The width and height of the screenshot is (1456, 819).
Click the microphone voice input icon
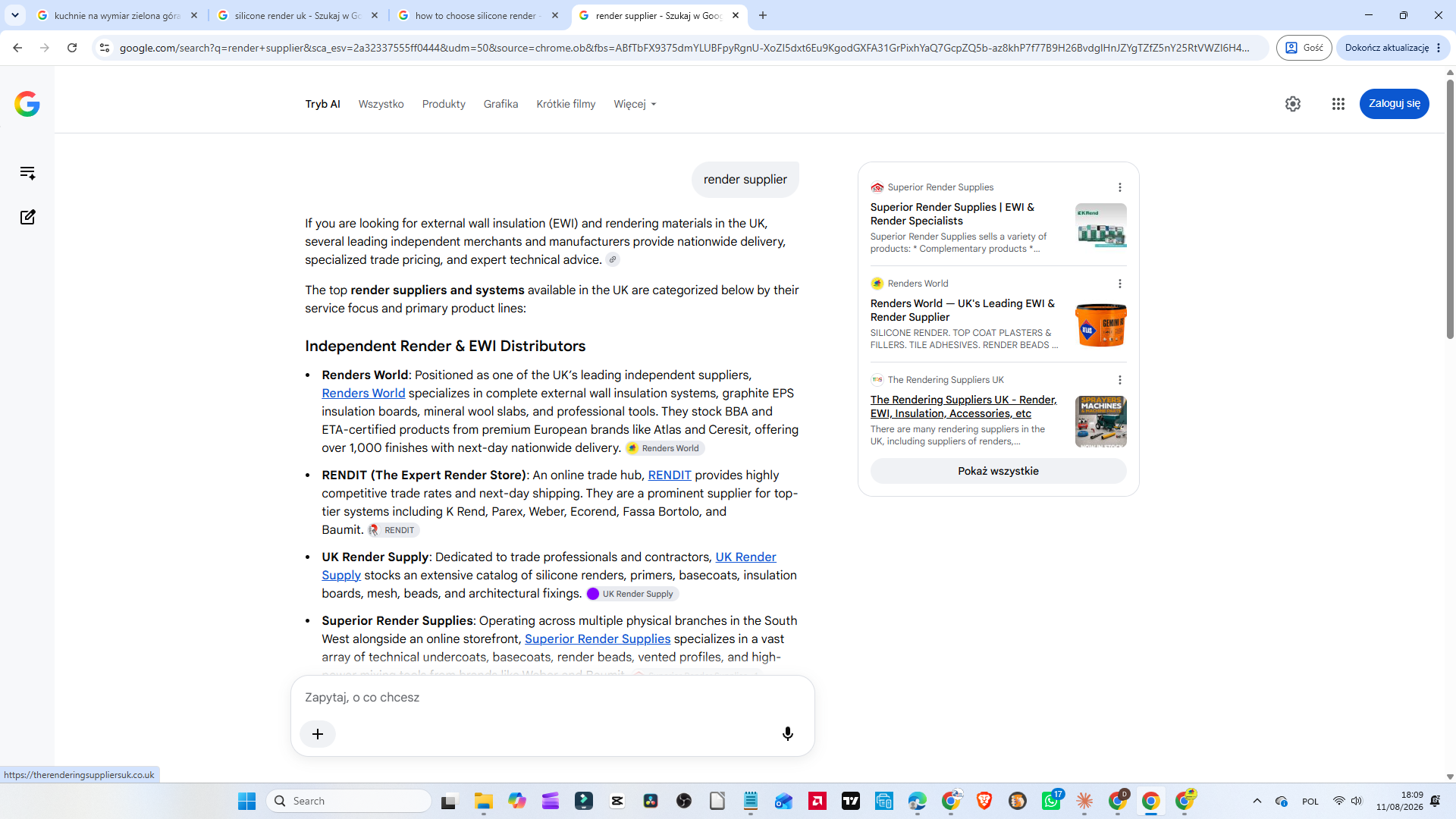coord(788,734)
